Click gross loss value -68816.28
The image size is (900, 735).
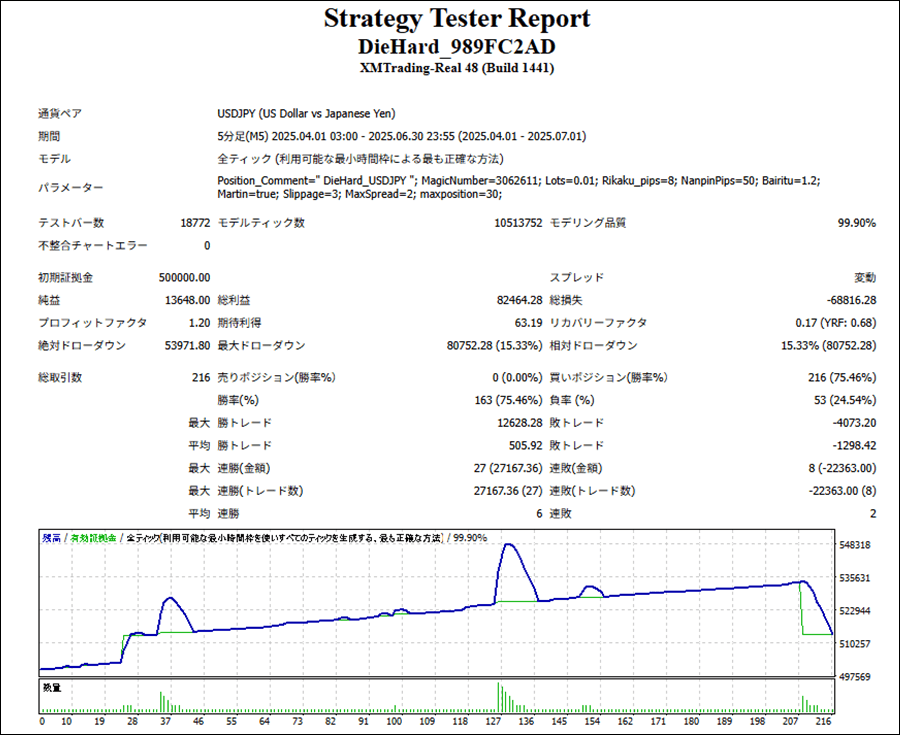click(851, 300)
